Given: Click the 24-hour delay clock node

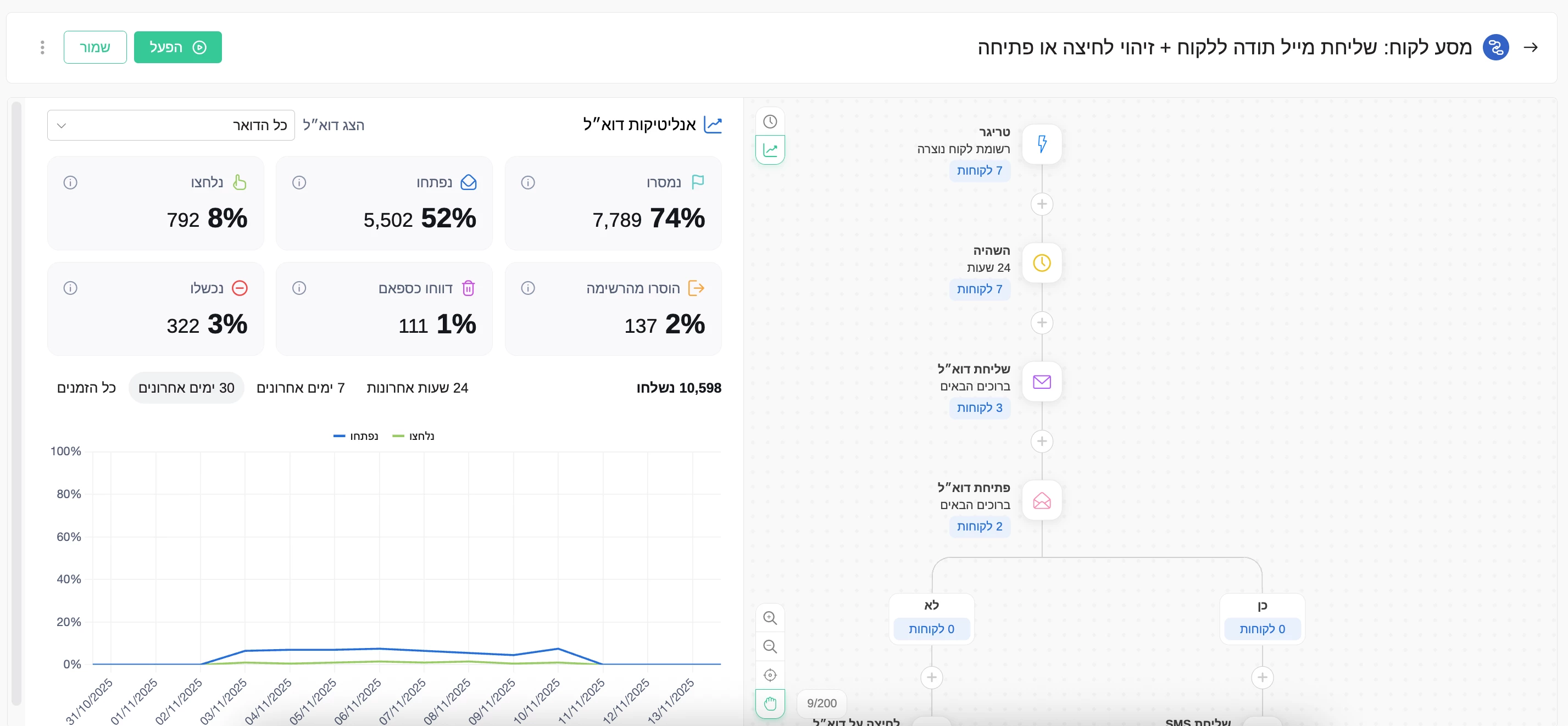Looking at the screenshot, I should pyautogui.click(x=1042, y=263).
